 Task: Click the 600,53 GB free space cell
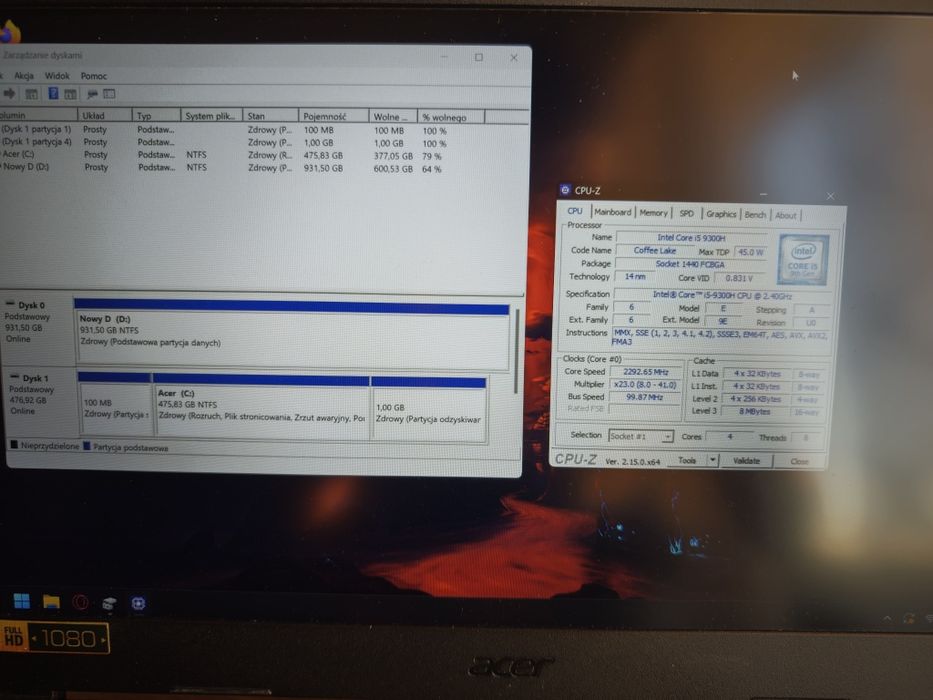point(393,169)
